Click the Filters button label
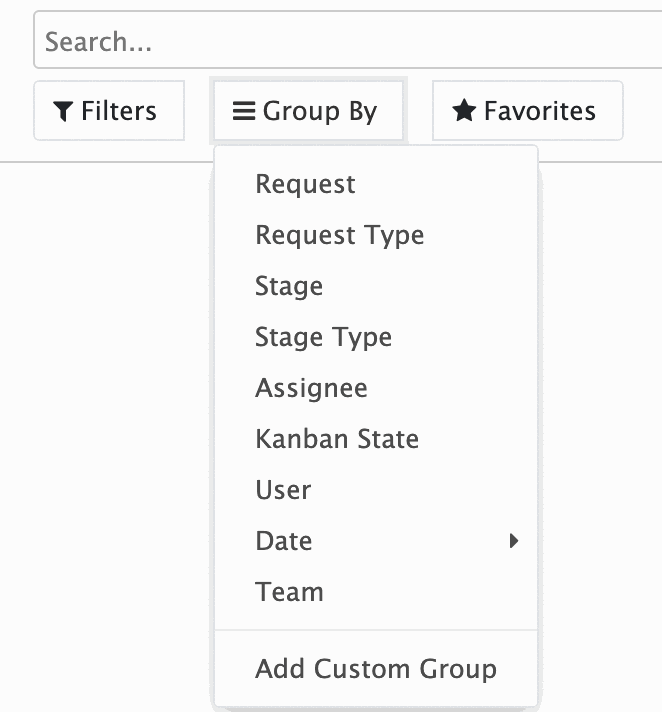Screen dimensions: 662x712 [119, 111]
